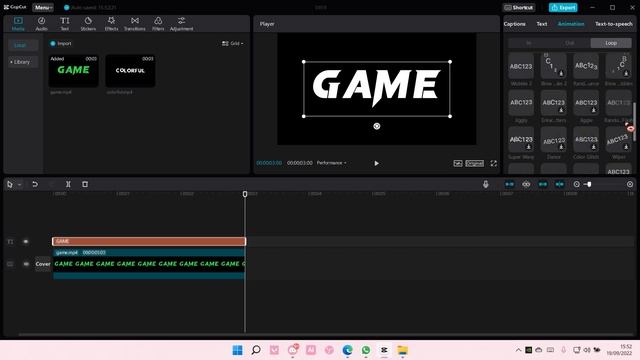This screenshot has height=360, width=640.
Task: Click the Cover button on video track
Action: [42, 264]
